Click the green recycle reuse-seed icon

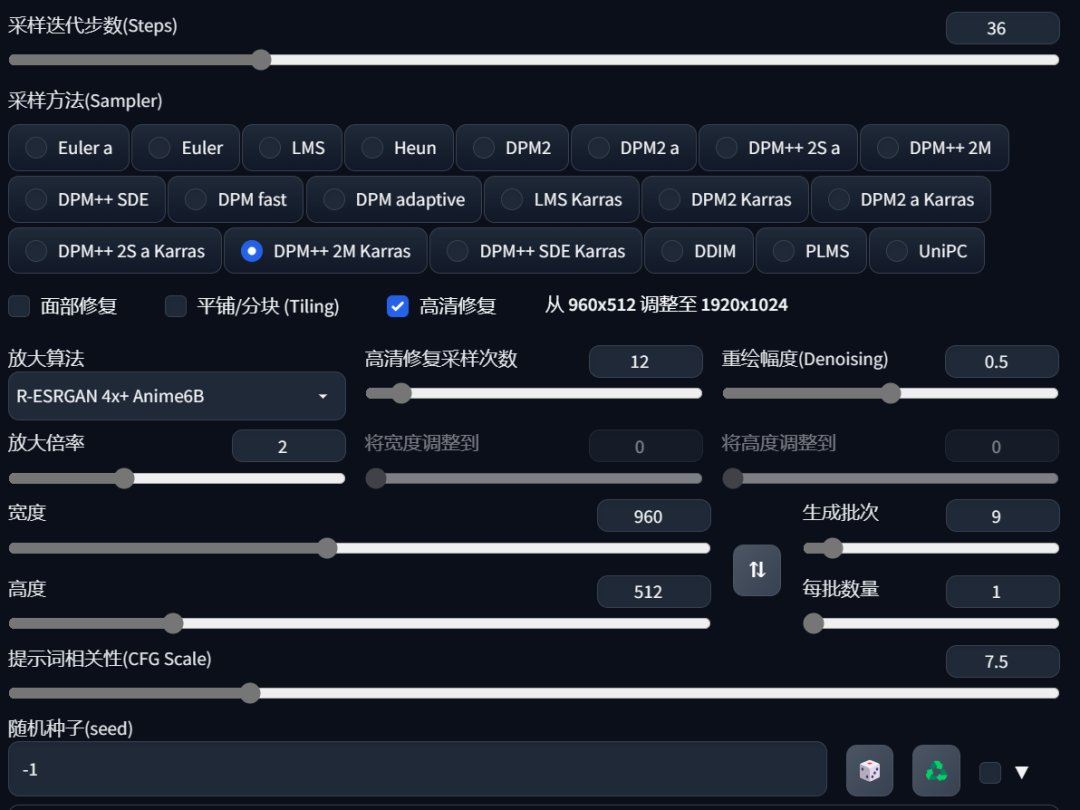[x=936, y=771]
